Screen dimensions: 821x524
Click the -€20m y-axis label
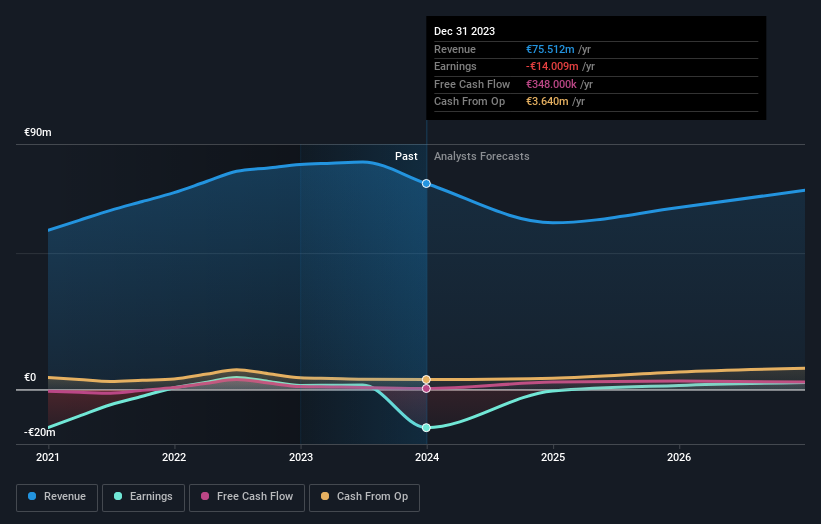point(40,432)
